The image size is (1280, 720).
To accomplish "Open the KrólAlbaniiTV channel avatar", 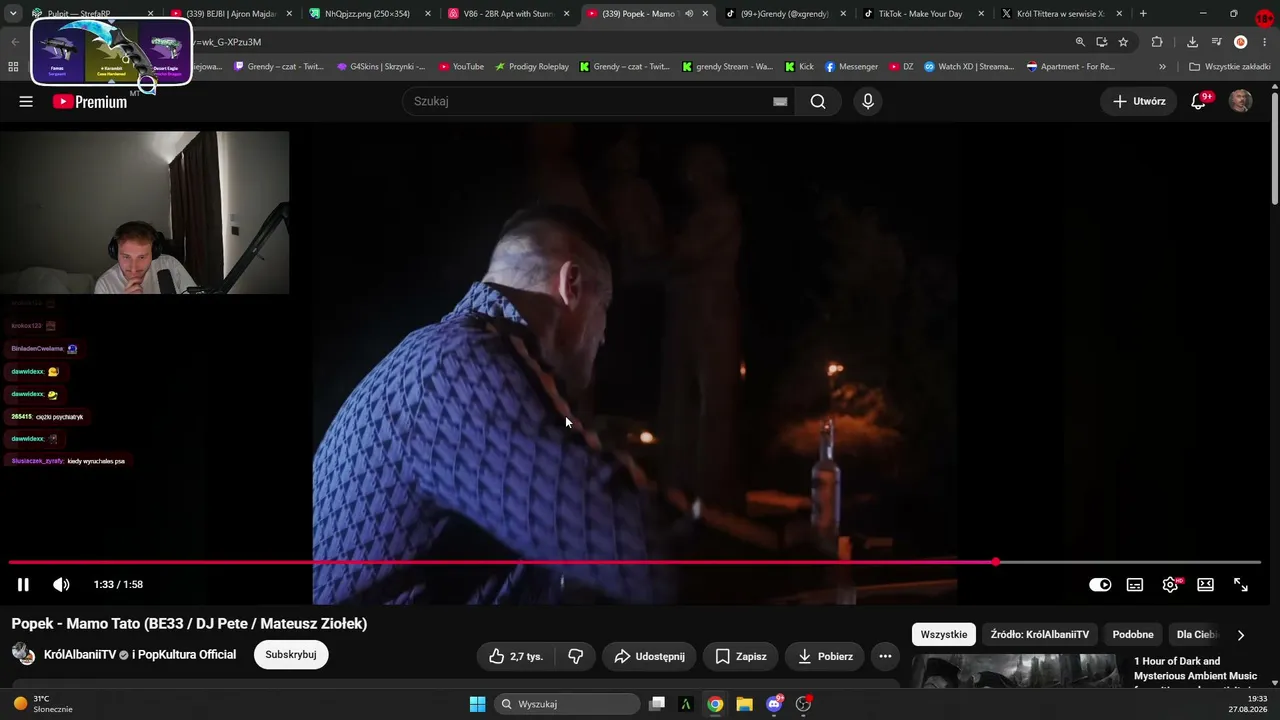I will click(x=23, y=655).
